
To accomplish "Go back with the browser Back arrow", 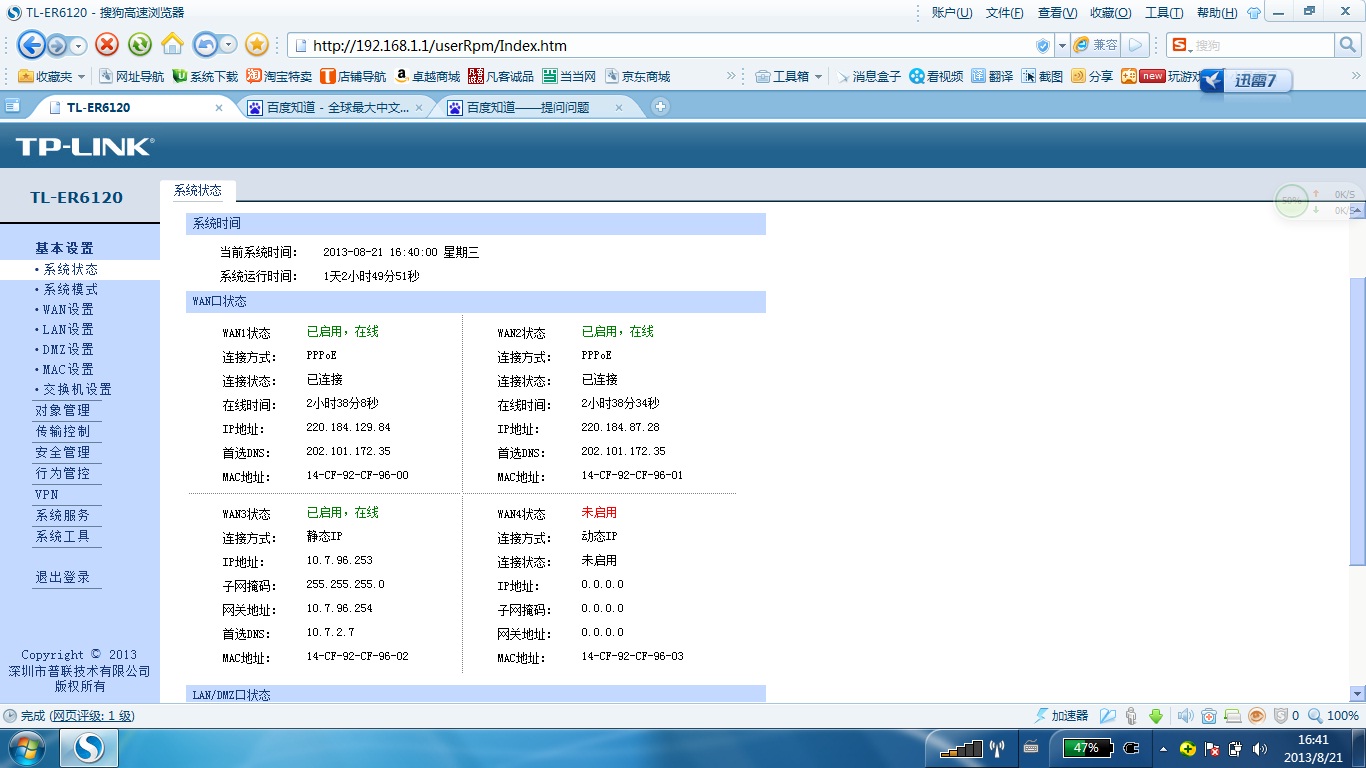I will click(x=31, y=44).
